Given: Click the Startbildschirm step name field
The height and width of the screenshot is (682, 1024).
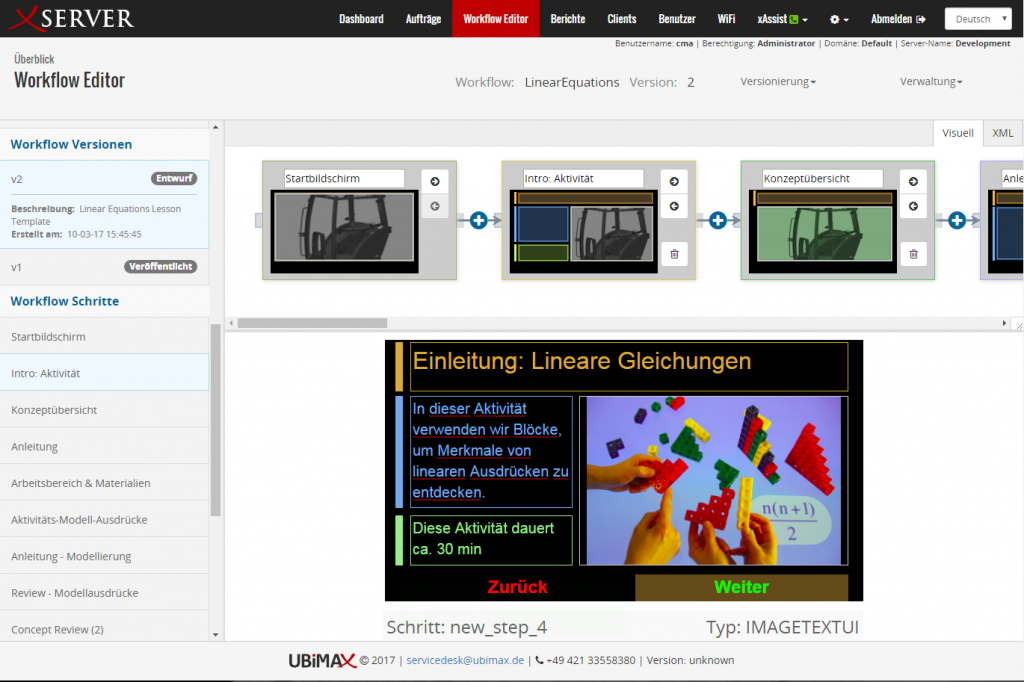Looking at the screenshot, I should (344, 178).
